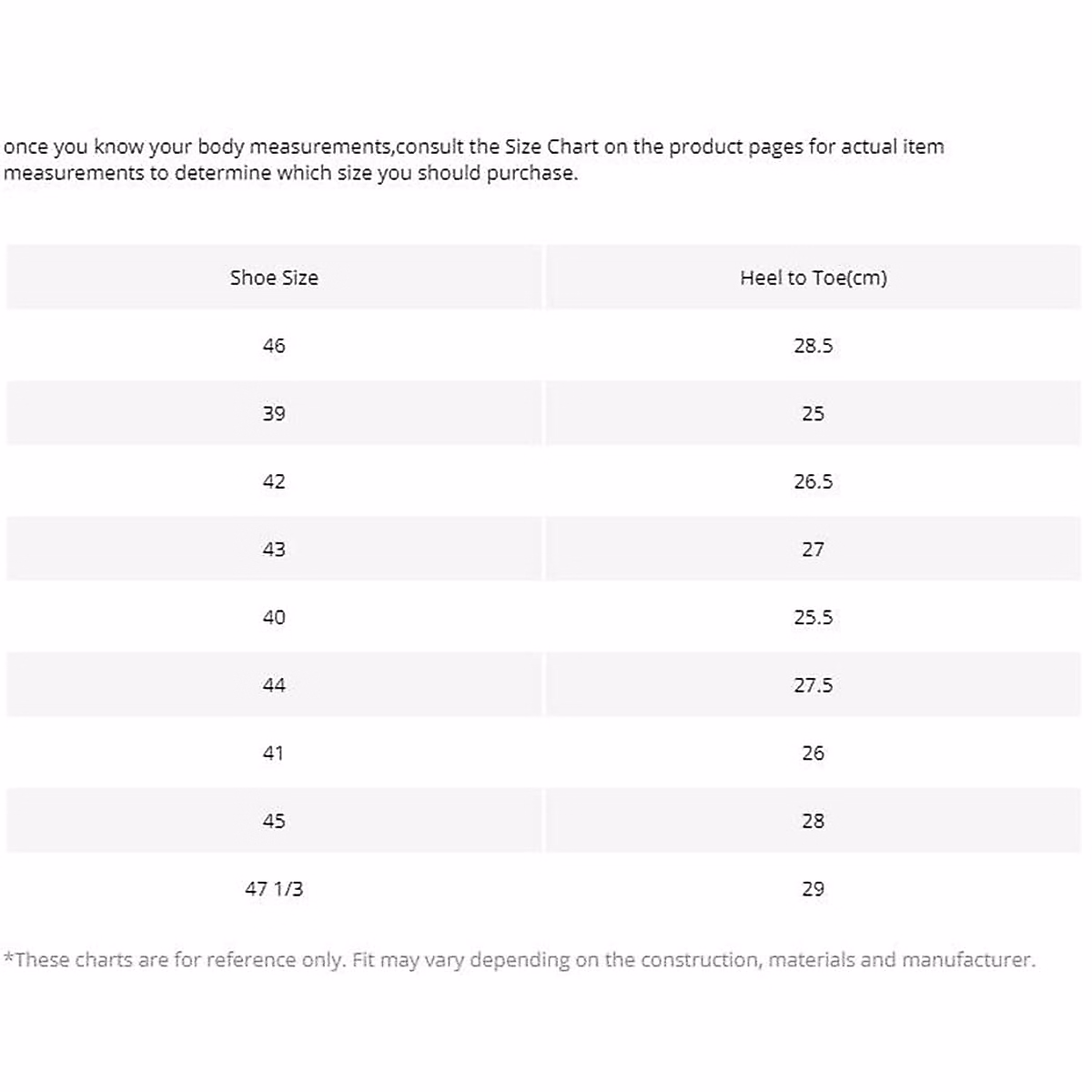Select shoe size 43 cell
Viewport: 1092px width, 1092px height.
[274, 549]
